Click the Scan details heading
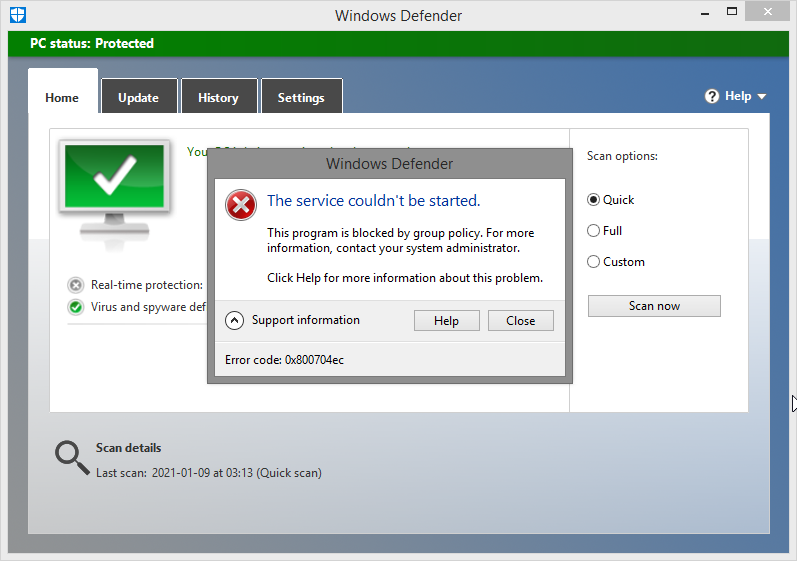This screenshot has height=561, width=797. 129,448
